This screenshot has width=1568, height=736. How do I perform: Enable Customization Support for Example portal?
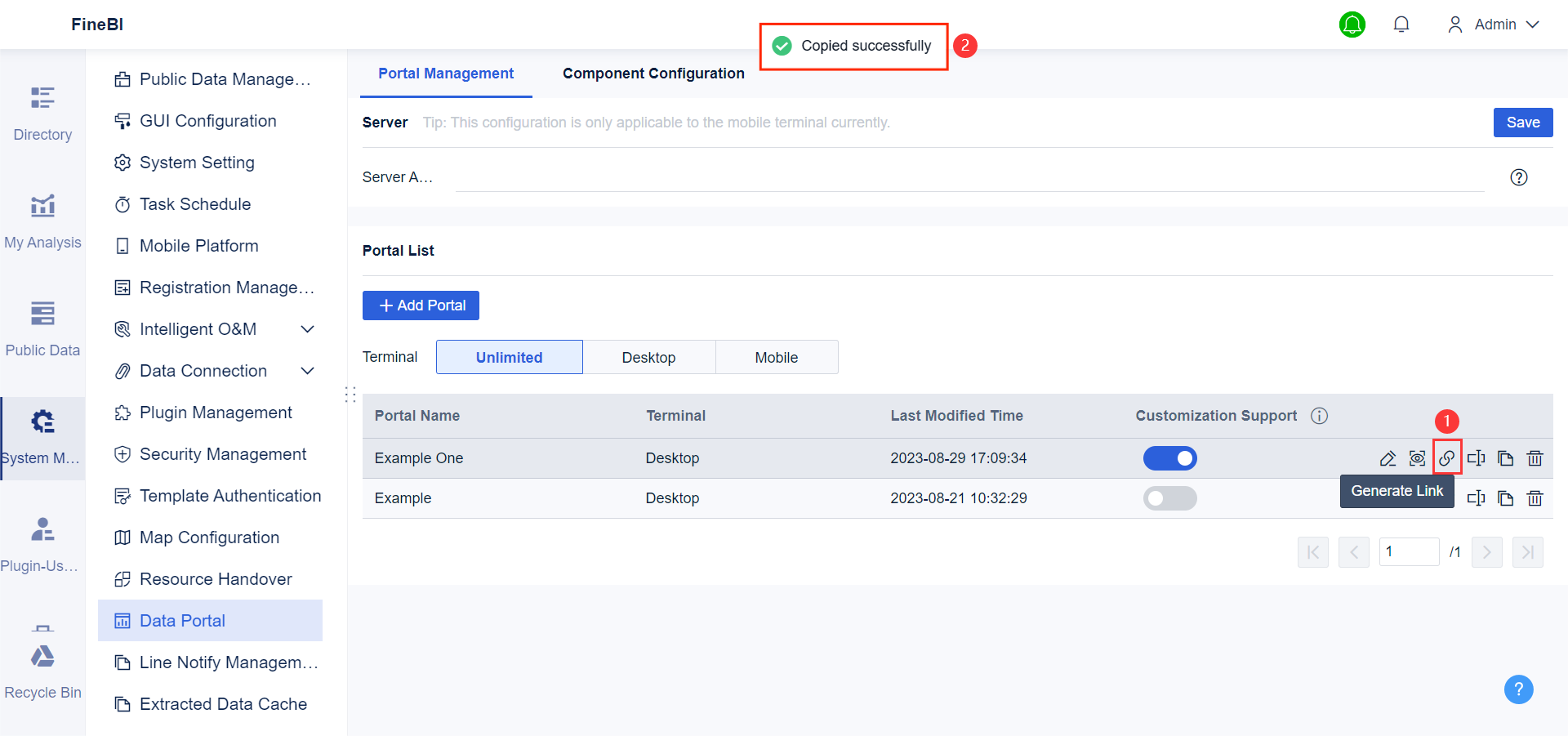(1170, 497)
